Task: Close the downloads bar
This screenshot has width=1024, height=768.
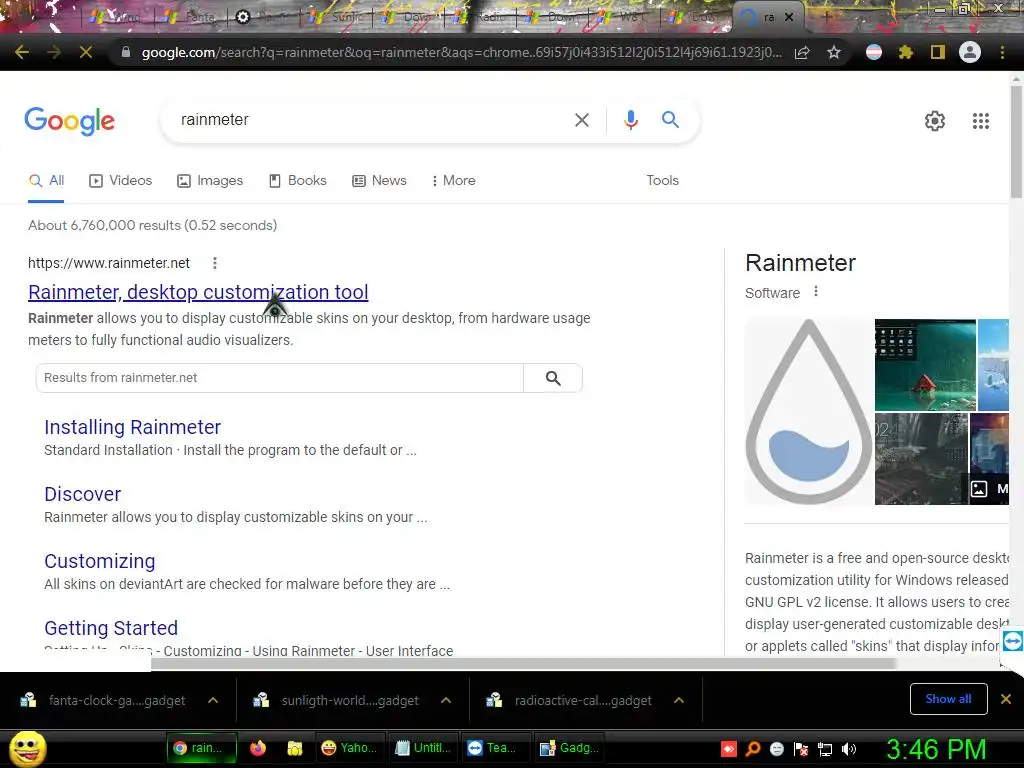Action: [x=1006, y=699]
